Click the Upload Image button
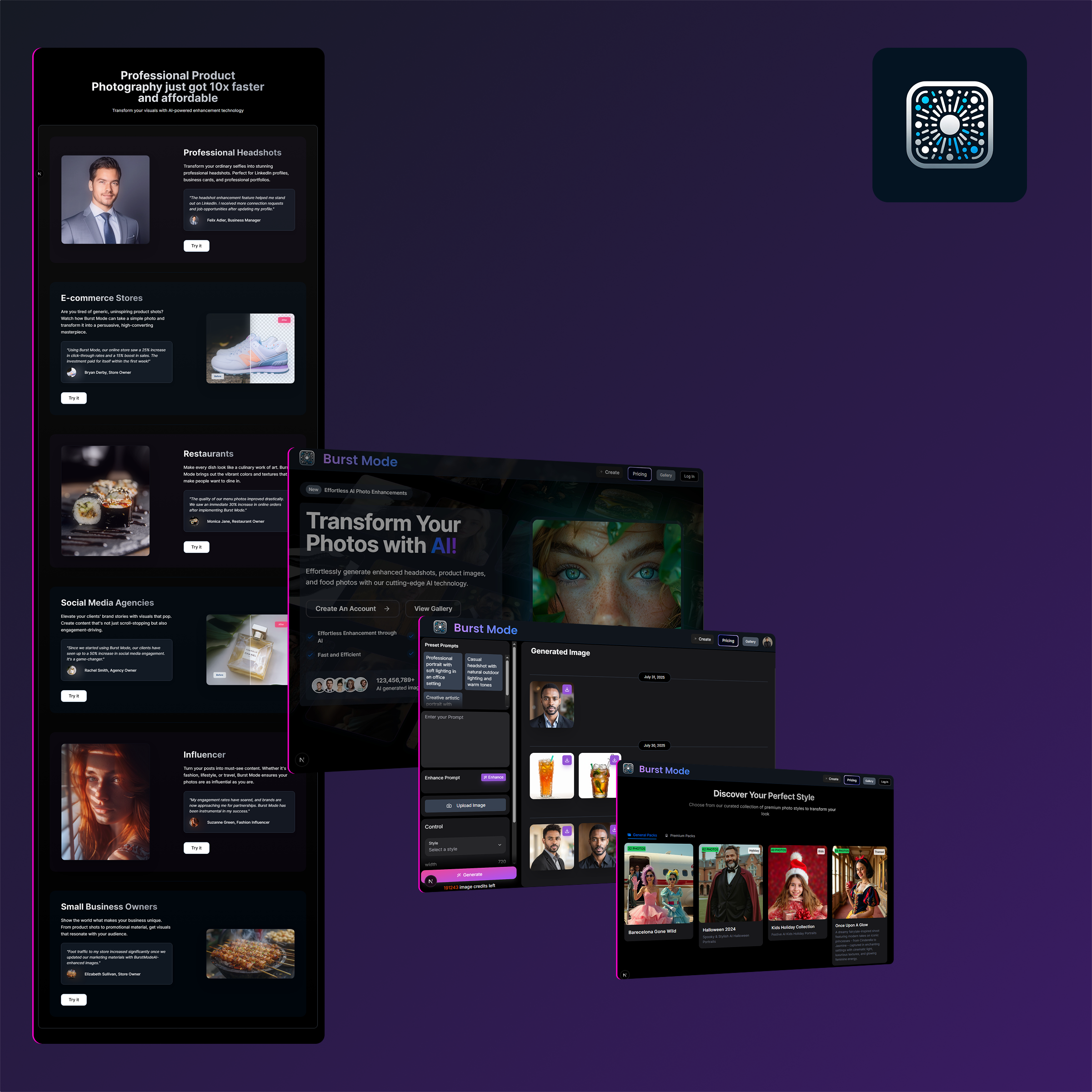This screenshot has height=1092, width=1092. click(465, 806)
